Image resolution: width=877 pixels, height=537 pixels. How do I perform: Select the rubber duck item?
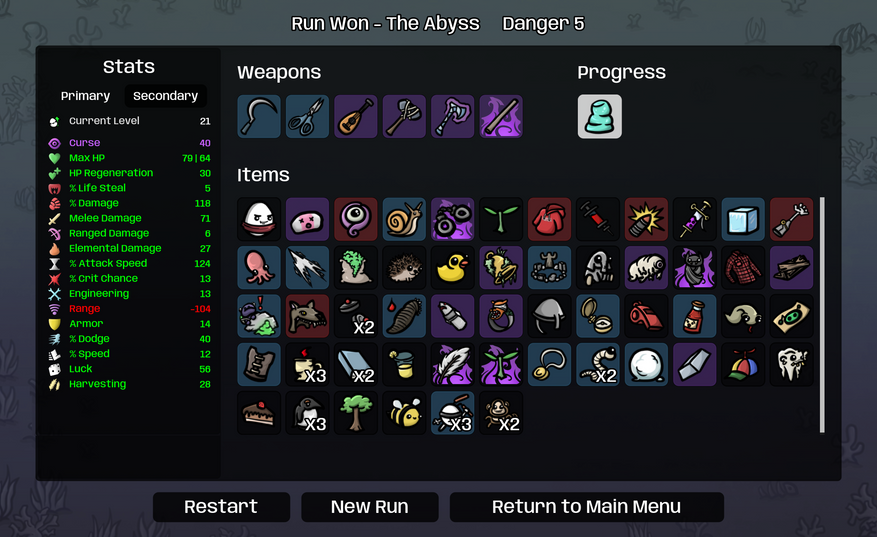pyautogui.click(x=452, y=268)
